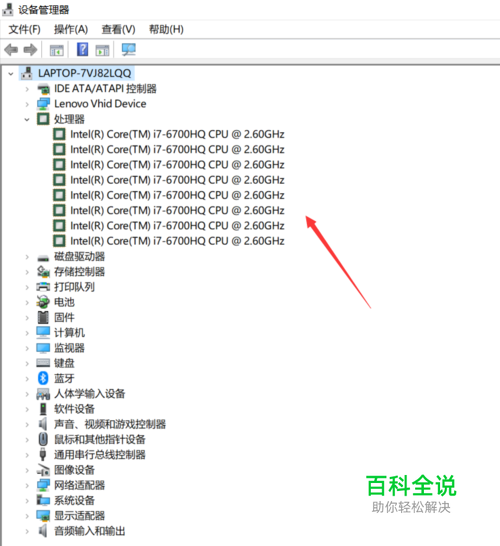500x546 pixels.
Task: Select the 系统设备 tree label
Action: [x=74, y=500]
